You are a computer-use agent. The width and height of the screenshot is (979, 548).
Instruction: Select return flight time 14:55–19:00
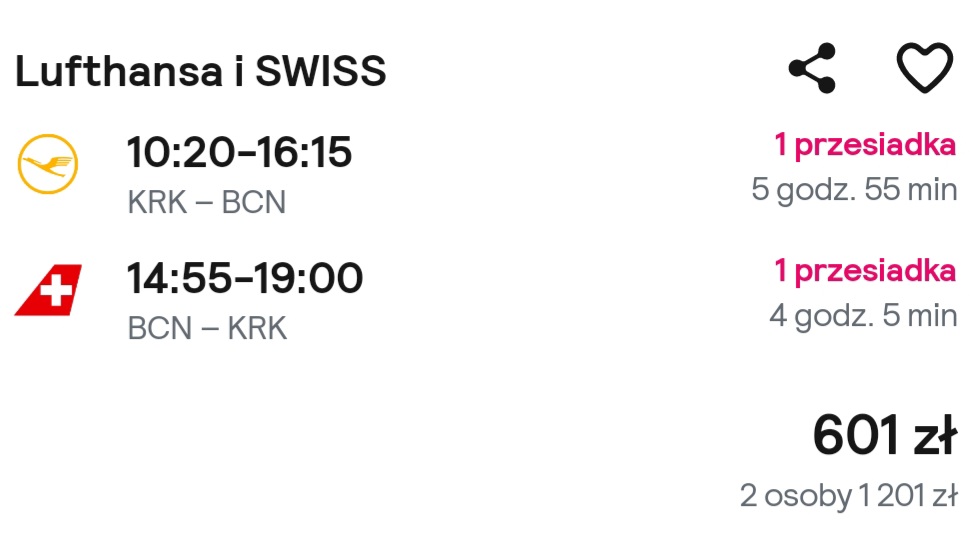(245, 278)
